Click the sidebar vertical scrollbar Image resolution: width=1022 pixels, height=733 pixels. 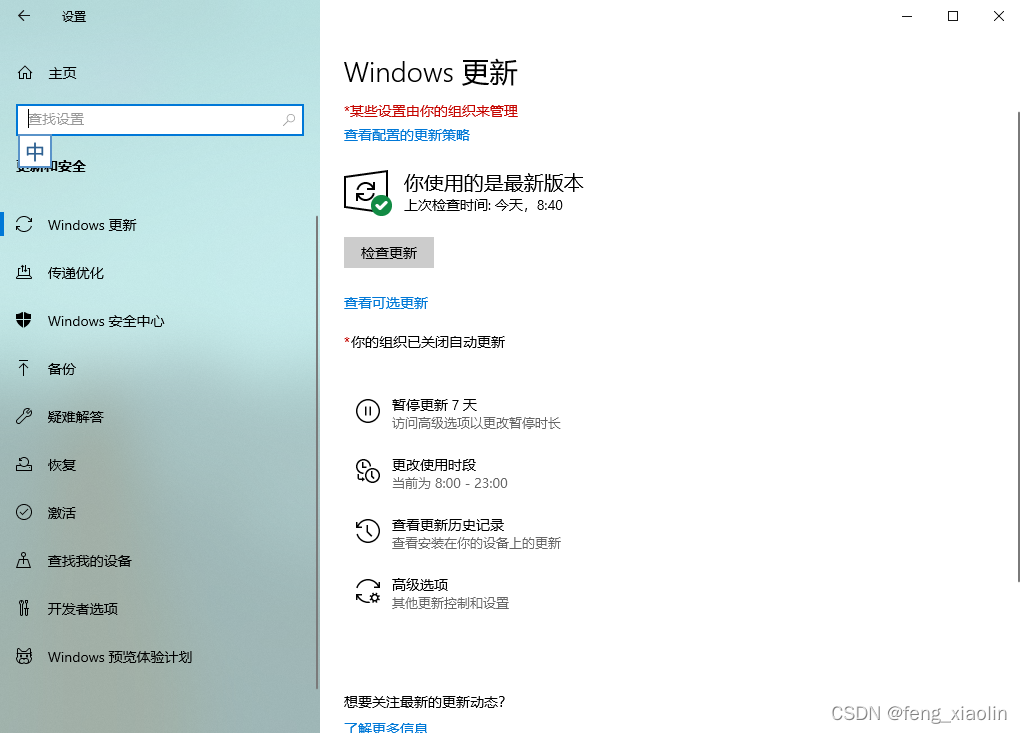click(317, 452)
